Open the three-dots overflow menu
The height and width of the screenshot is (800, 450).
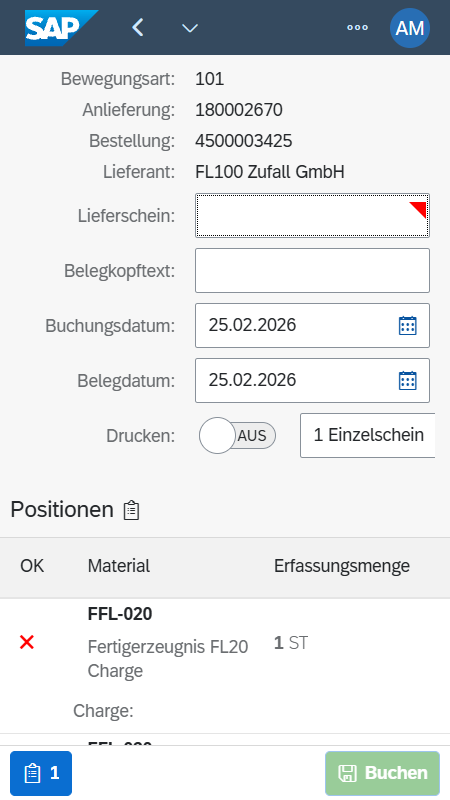point(357,28)
